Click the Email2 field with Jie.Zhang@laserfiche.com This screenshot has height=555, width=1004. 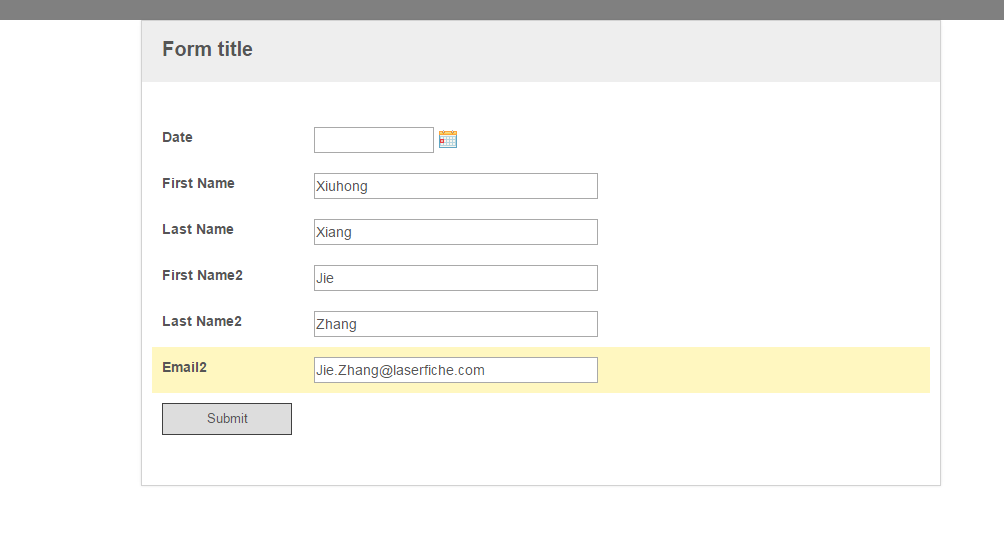click(x=455, y=371)
